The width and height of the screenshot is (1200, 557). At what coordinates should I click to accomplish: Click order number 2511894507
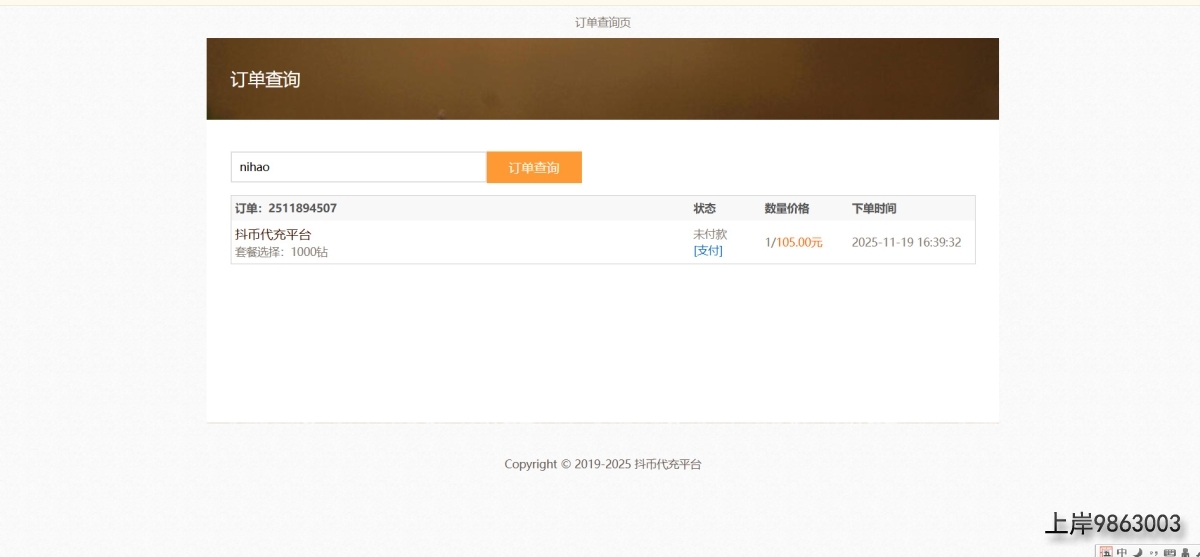302,208
